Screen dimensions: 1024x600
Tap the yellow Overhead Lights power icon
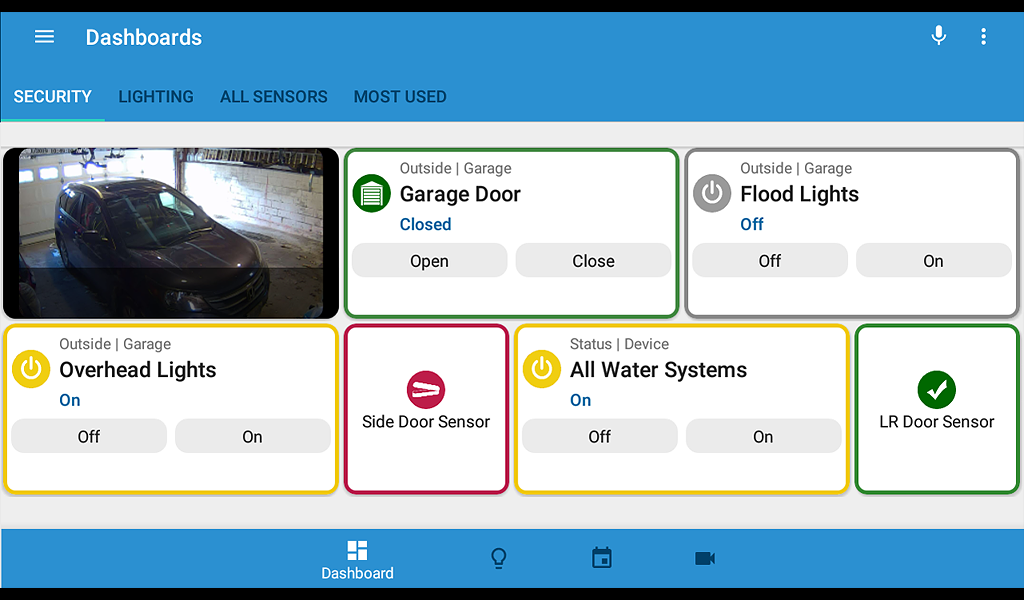(x=31, y=369)
